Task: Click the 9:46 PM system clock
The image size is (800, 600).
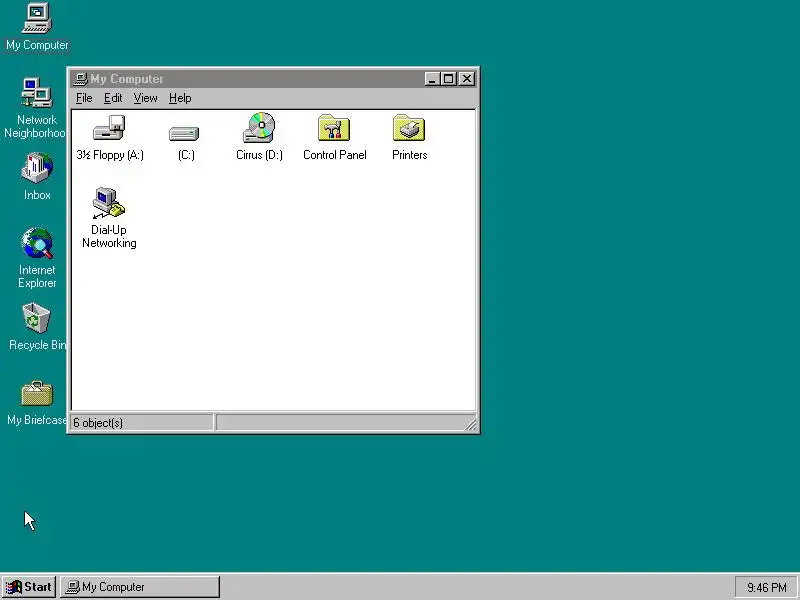Action: click(x=766, y=588)
